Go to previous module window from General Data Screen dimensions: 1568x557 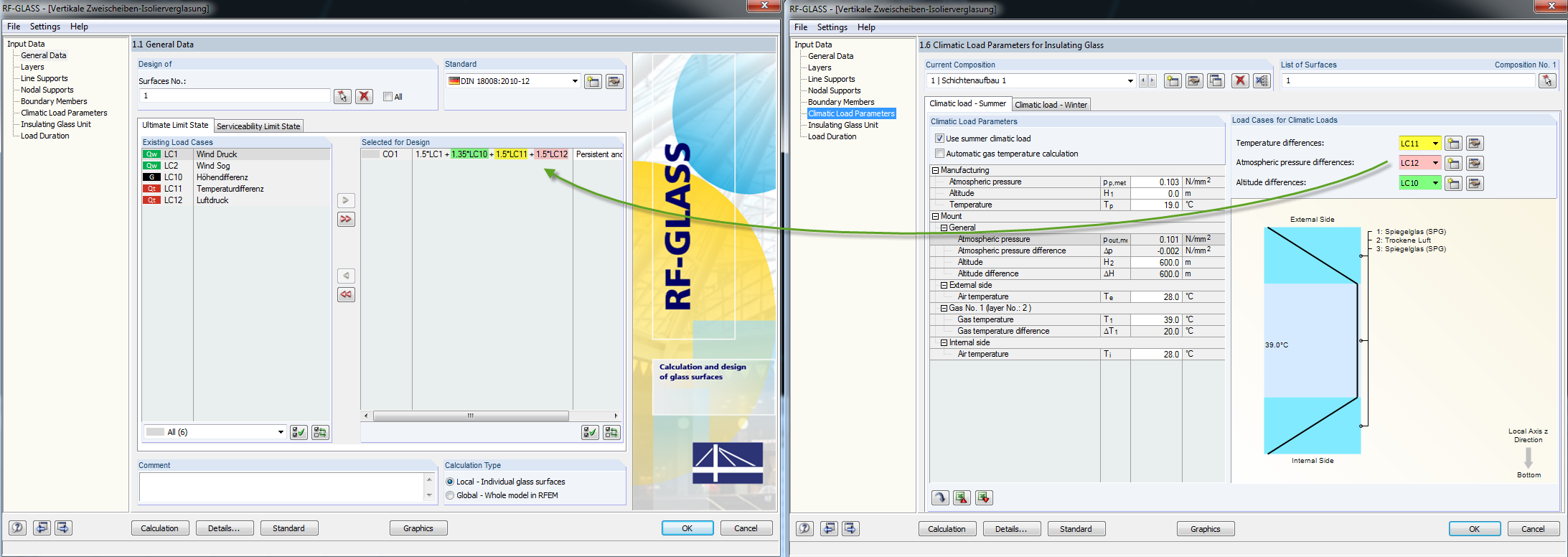pyautogui.click(x=42, y=528)
